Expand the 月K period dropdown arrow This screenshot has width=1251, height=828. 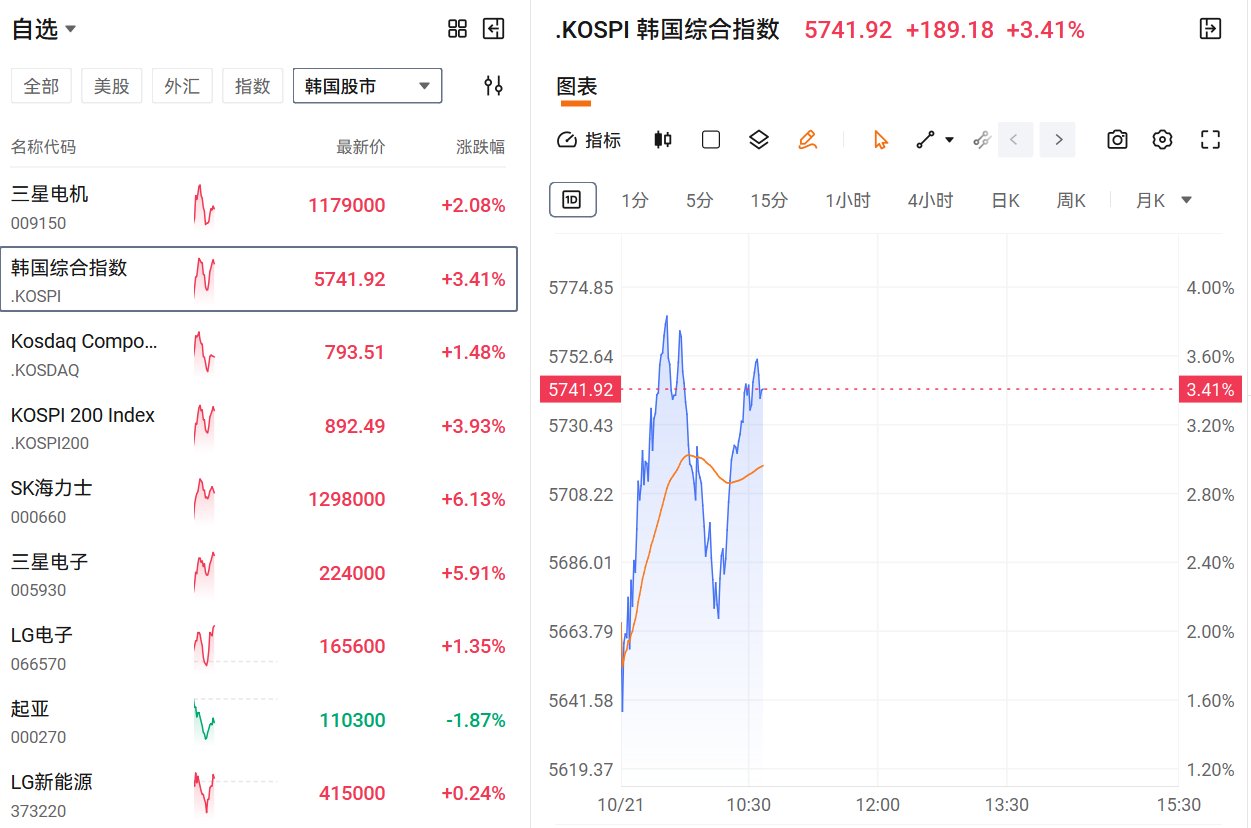click(1186, 200)
